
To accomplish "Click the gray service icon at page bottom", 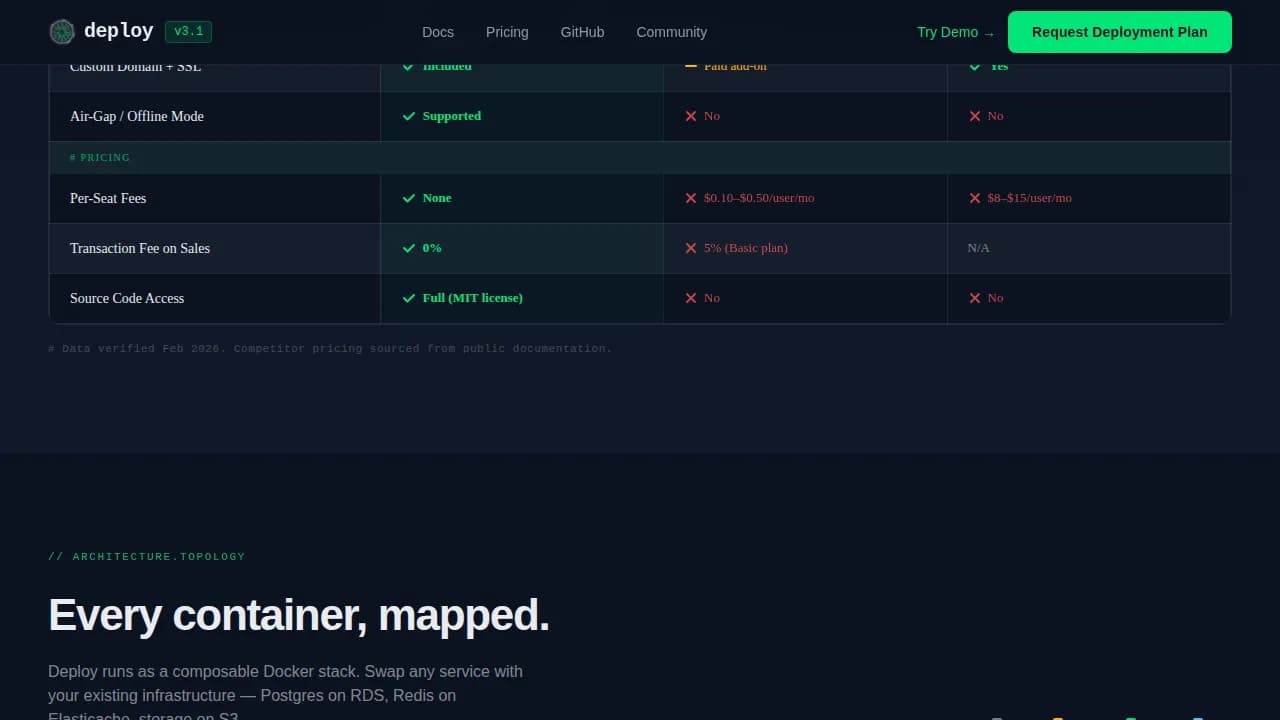I will (996, 718).
